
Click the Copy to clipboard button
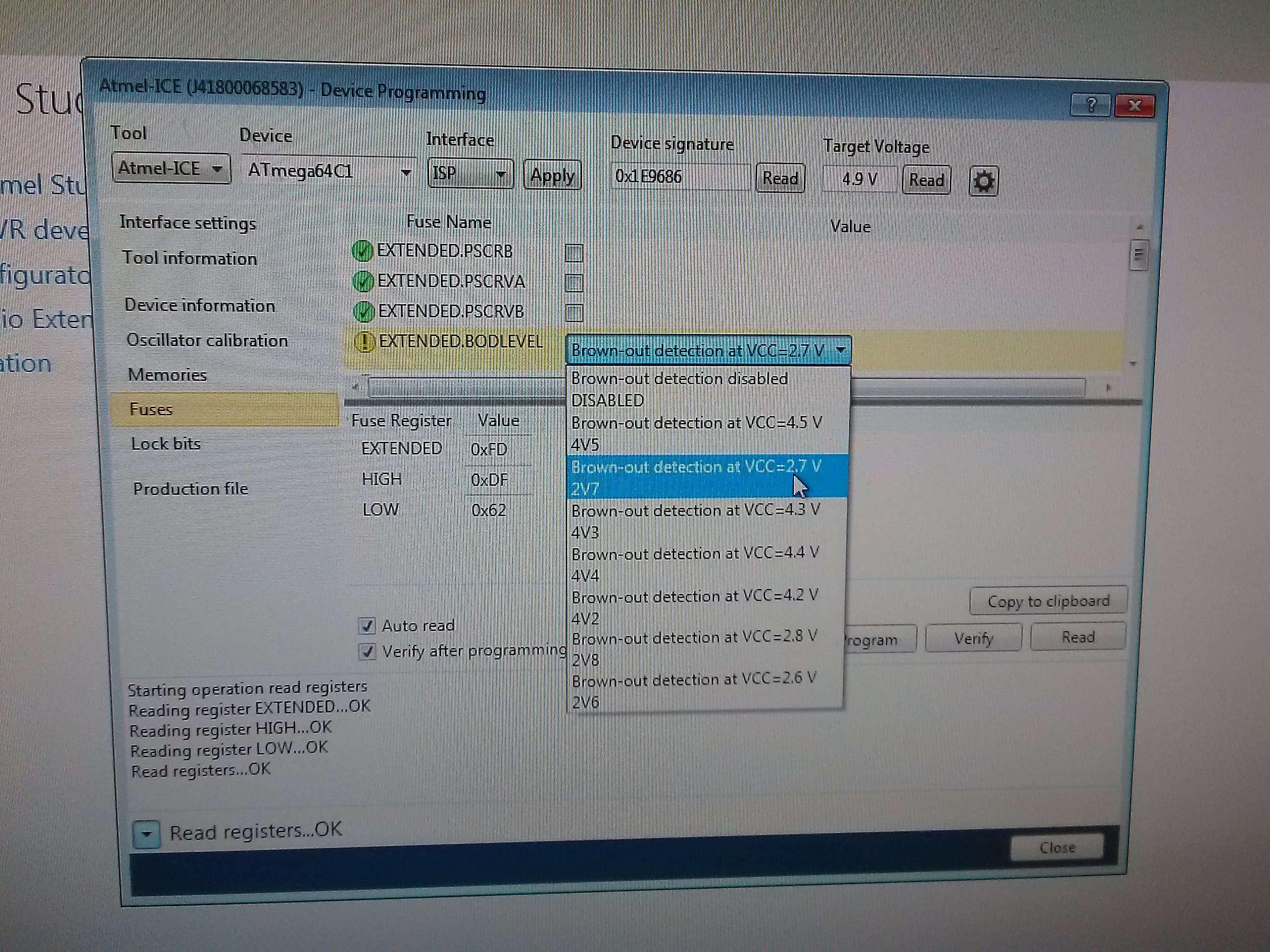(1049, 601)
